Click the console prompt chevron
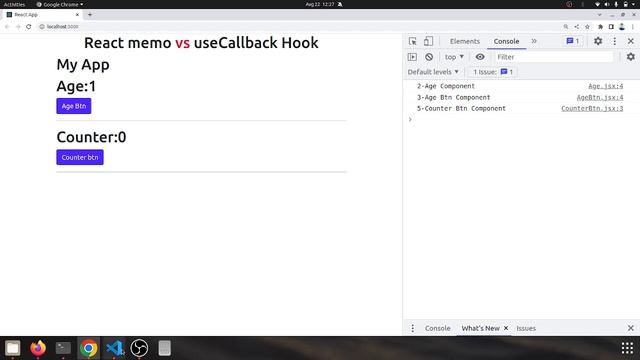640x360 pixels. tap(410, 119)
